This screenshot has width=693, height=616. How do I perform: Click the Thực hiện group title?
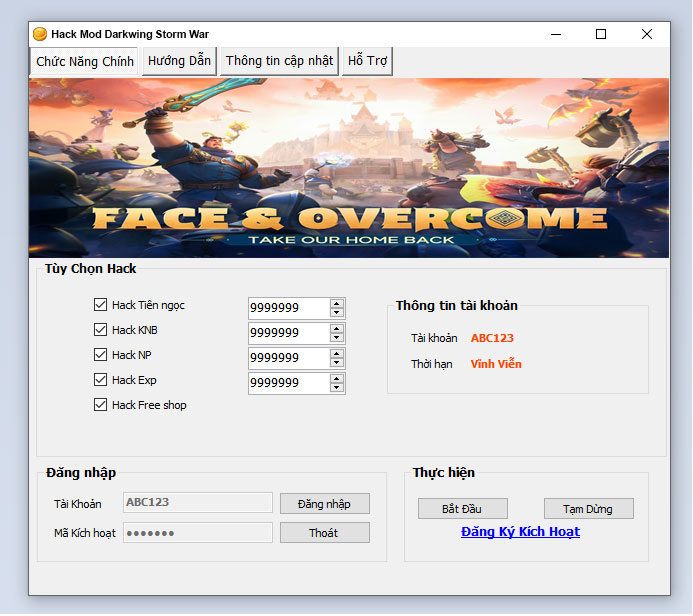[x=444, y=472]
